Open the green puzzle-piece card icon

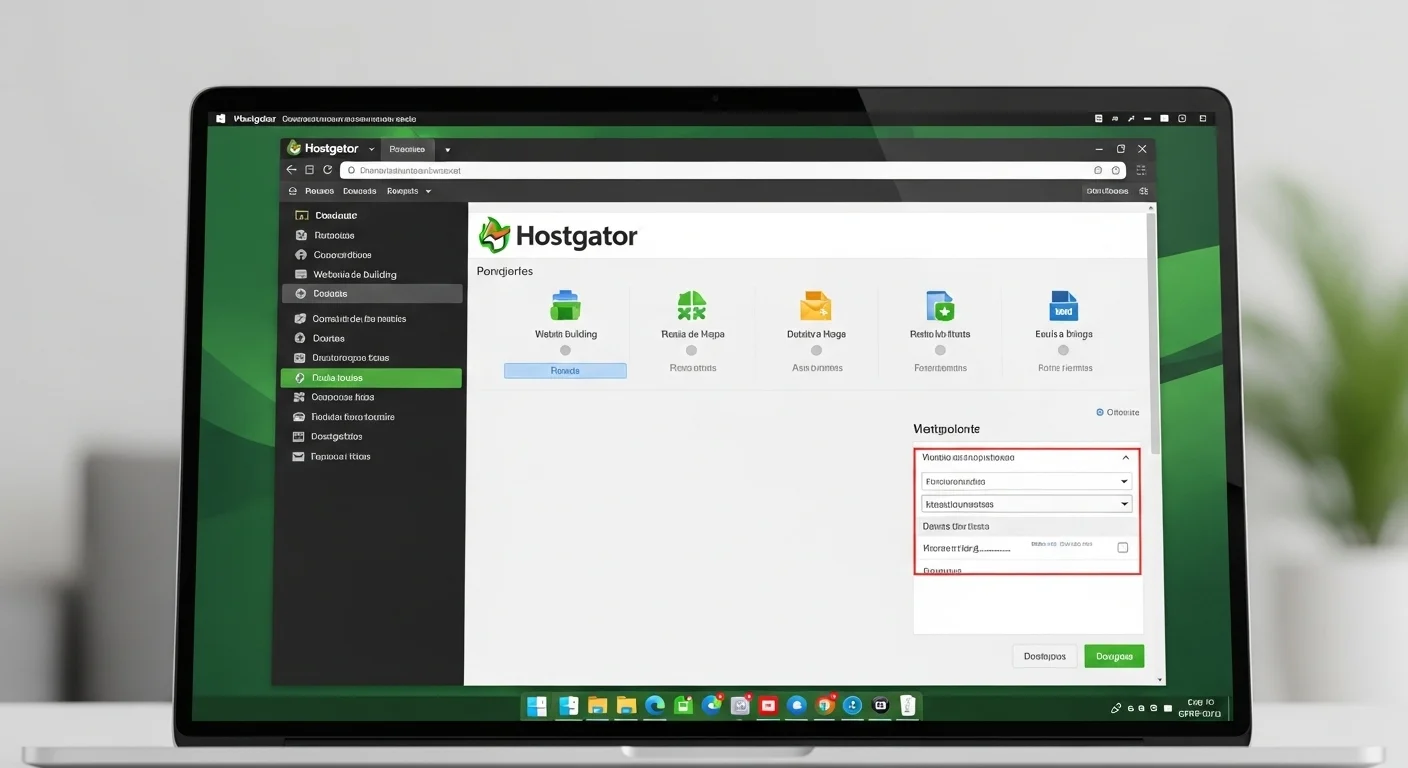692,305
